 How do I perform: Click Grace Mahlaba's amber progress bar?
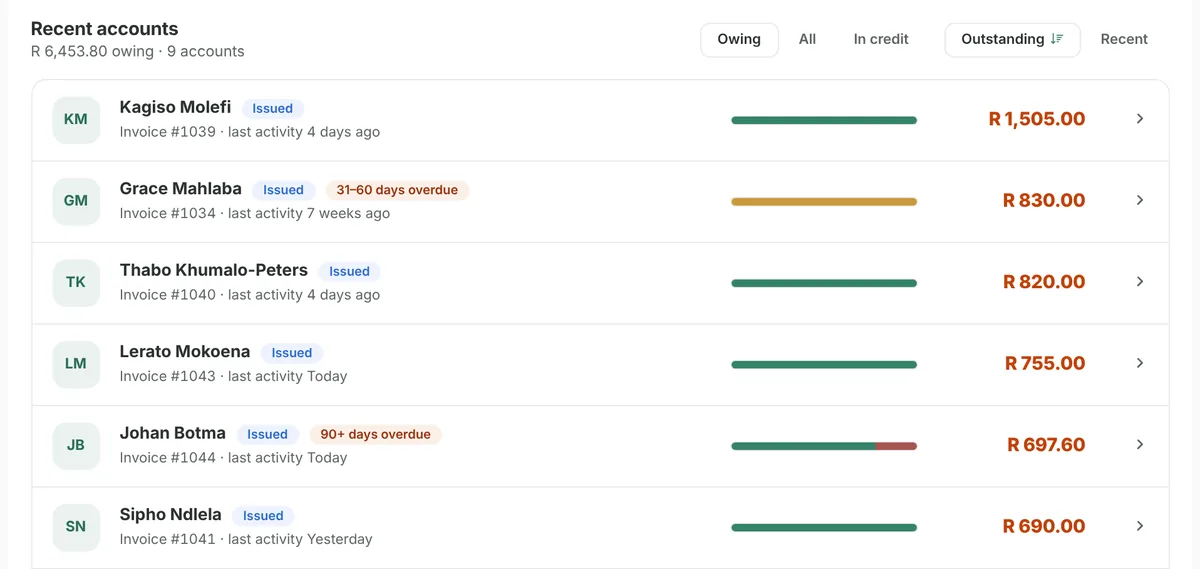(824, 202)
